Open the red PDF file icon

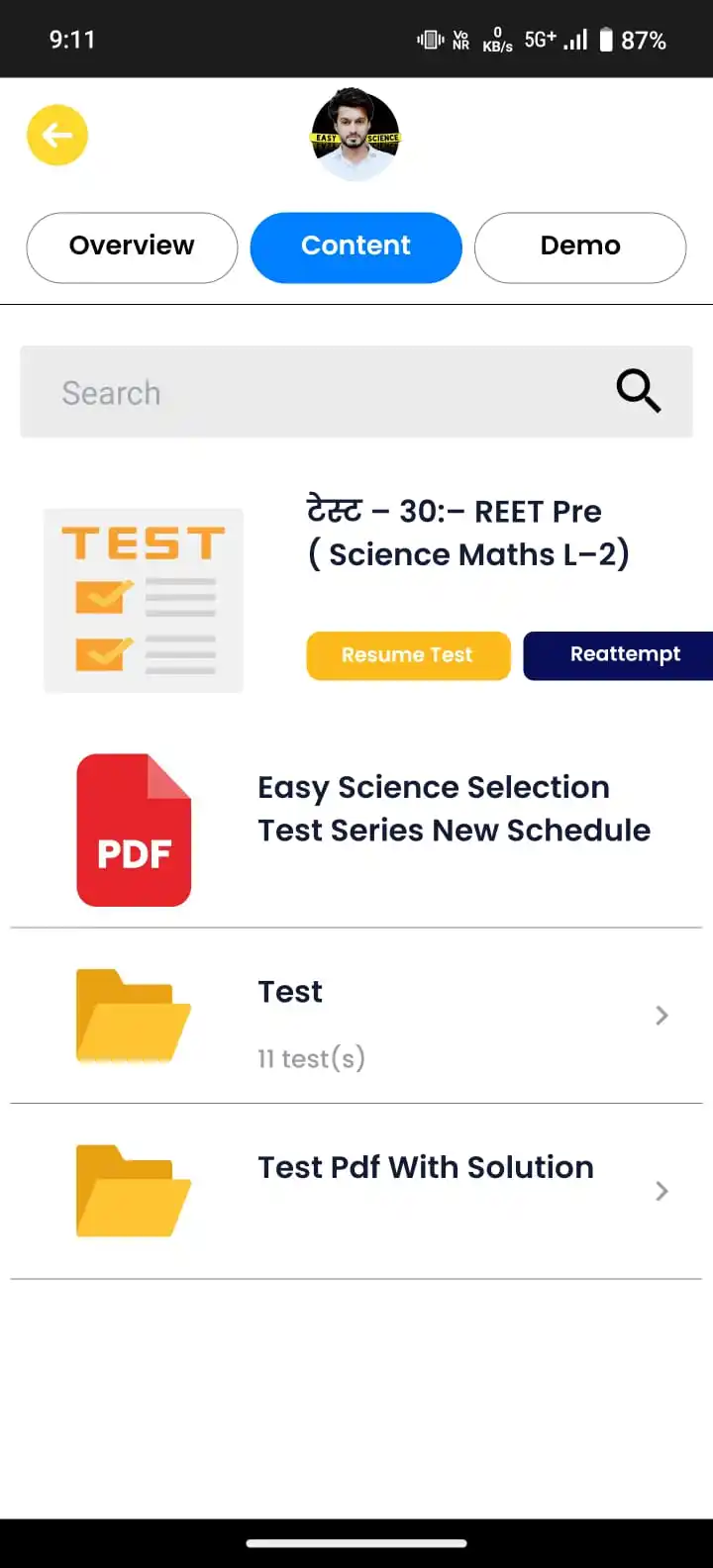pos(134,830)
